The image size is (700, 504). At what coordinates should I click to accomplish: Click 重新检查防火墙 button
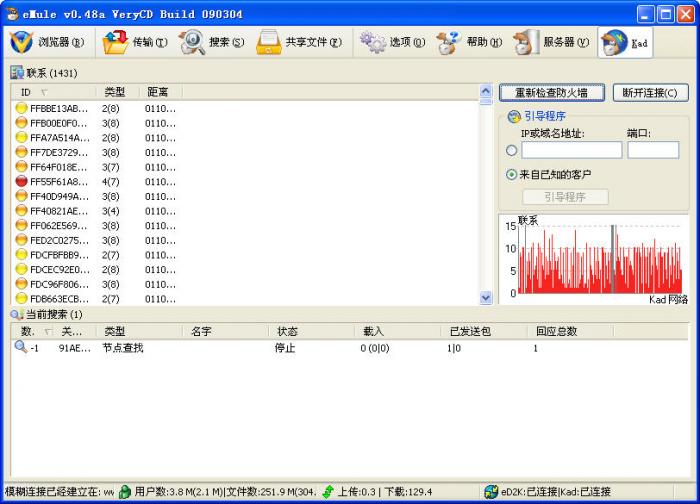(551, 93)
